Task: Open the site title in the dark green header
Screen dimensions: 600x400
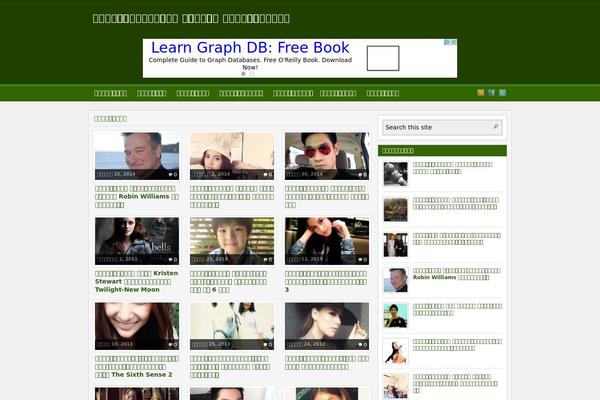Action: [x=191, y=18]
